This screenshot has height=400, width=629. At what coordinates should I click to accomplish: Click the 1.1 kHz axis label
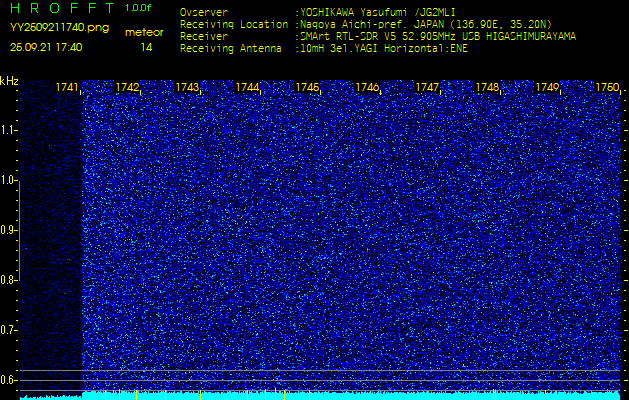click(x=8, y=130)
